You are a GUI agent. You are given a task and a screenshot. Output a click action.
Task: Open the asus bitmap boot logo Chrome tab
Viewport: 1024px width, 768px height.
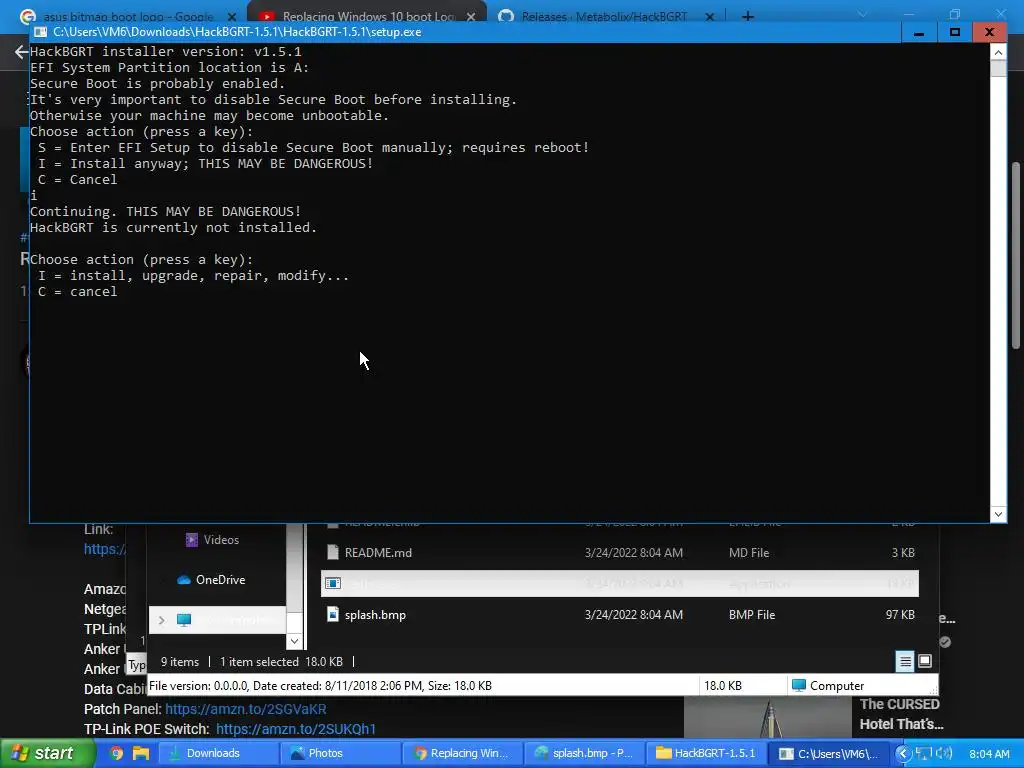coord(127,16)
